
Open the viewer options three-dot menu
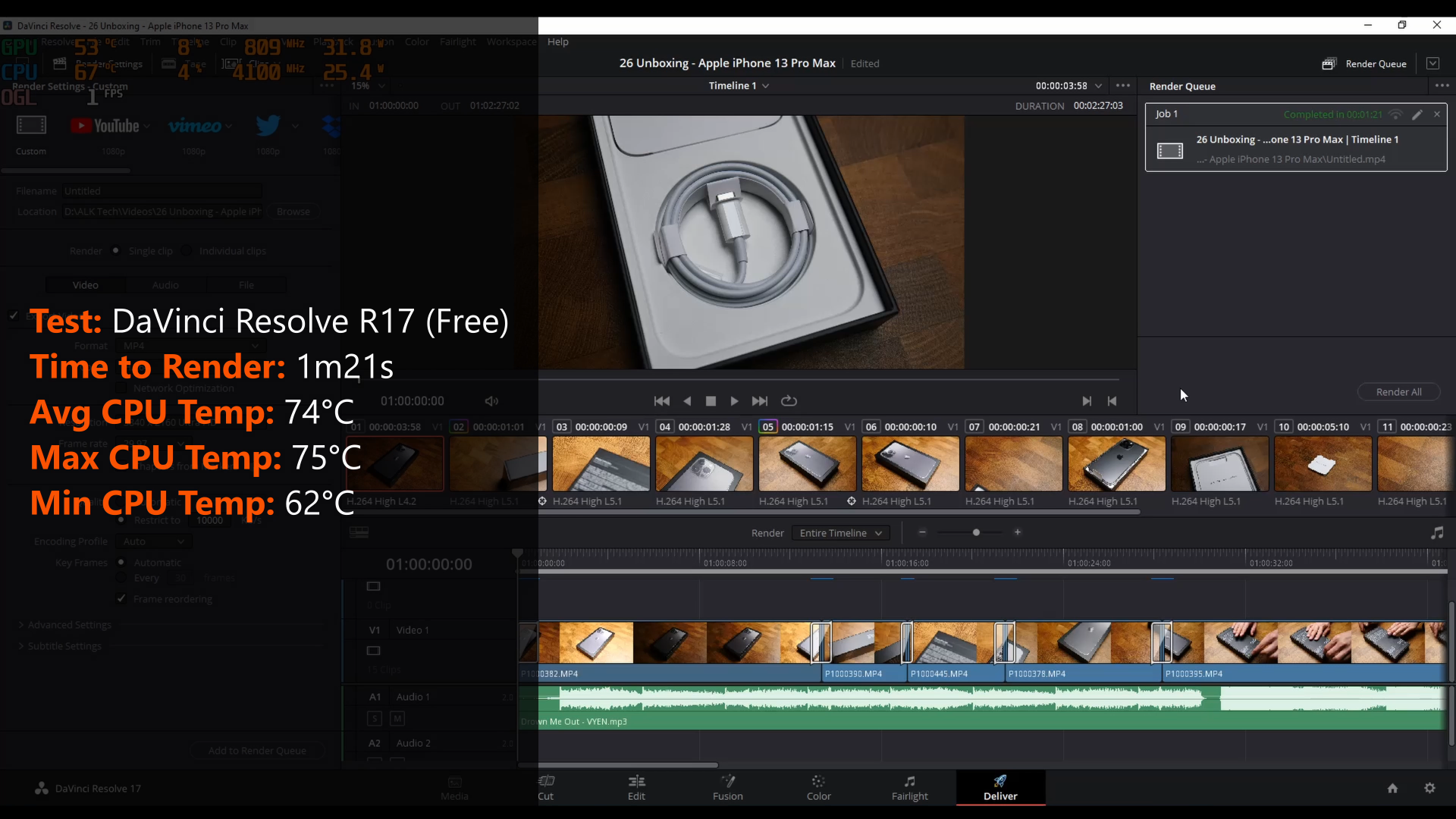1123,86
